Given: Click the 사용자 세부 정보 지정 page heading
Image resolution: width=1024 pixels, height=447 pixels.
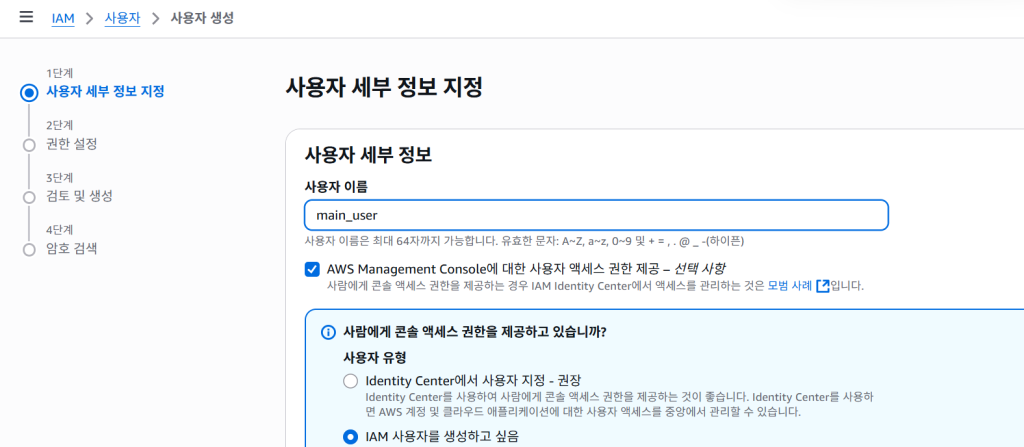Looking at the screenshot, I should 384,88.
